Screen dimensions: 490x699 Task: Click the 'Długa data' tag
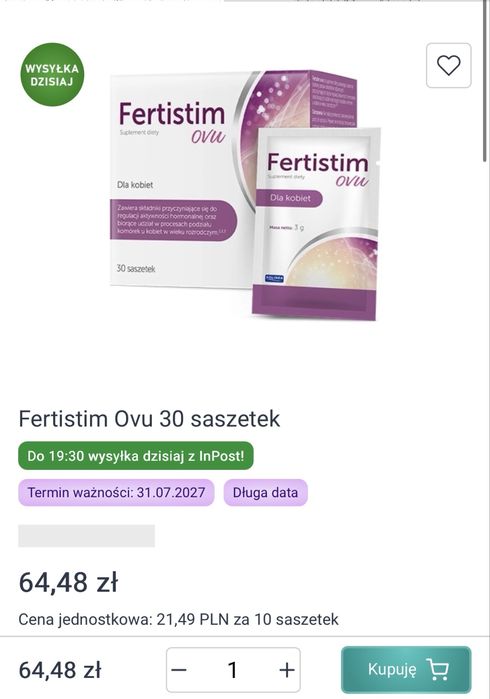click(x=265, y=493)
